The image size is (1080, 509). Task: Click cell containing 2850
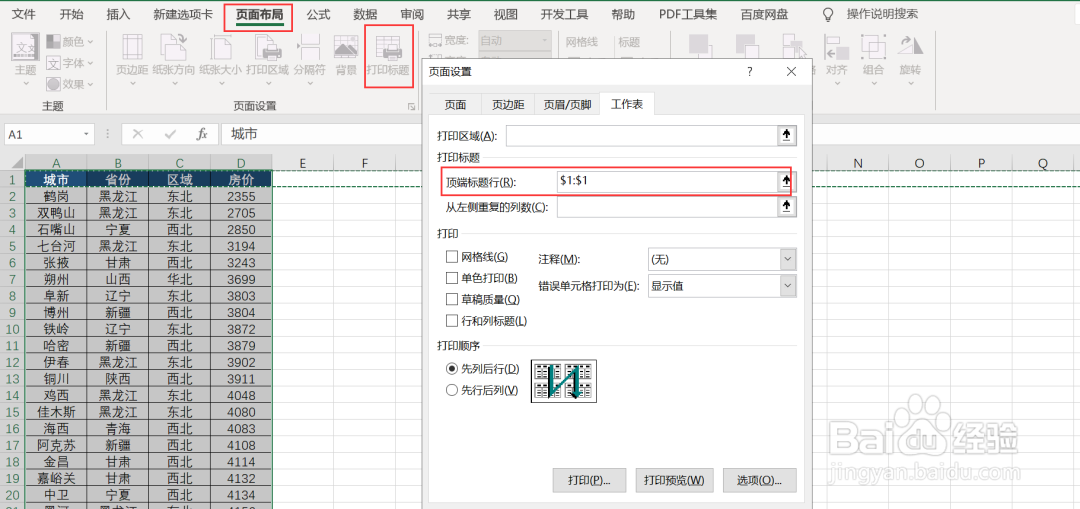(241, 229)
